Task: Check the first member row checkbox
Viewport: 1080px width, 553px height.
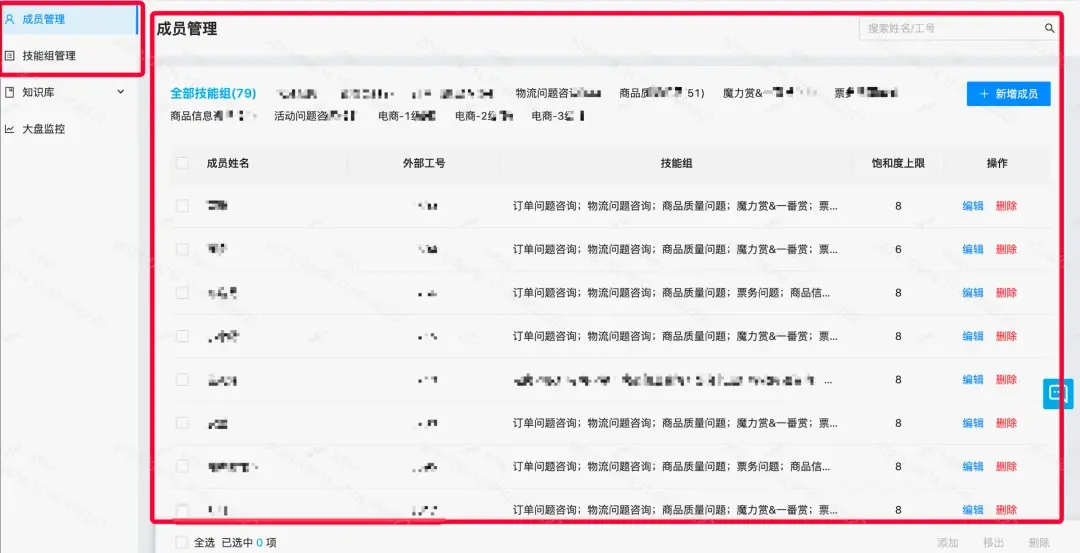Action: (x=183, y=205)
